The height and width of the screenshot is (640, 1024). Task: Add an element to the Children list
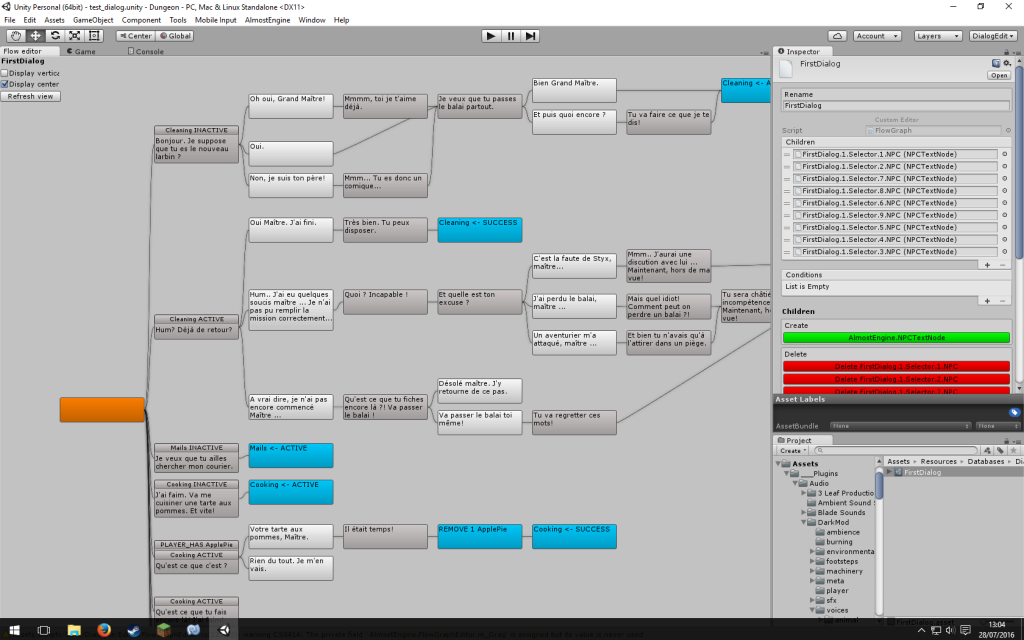click(987, 265)
